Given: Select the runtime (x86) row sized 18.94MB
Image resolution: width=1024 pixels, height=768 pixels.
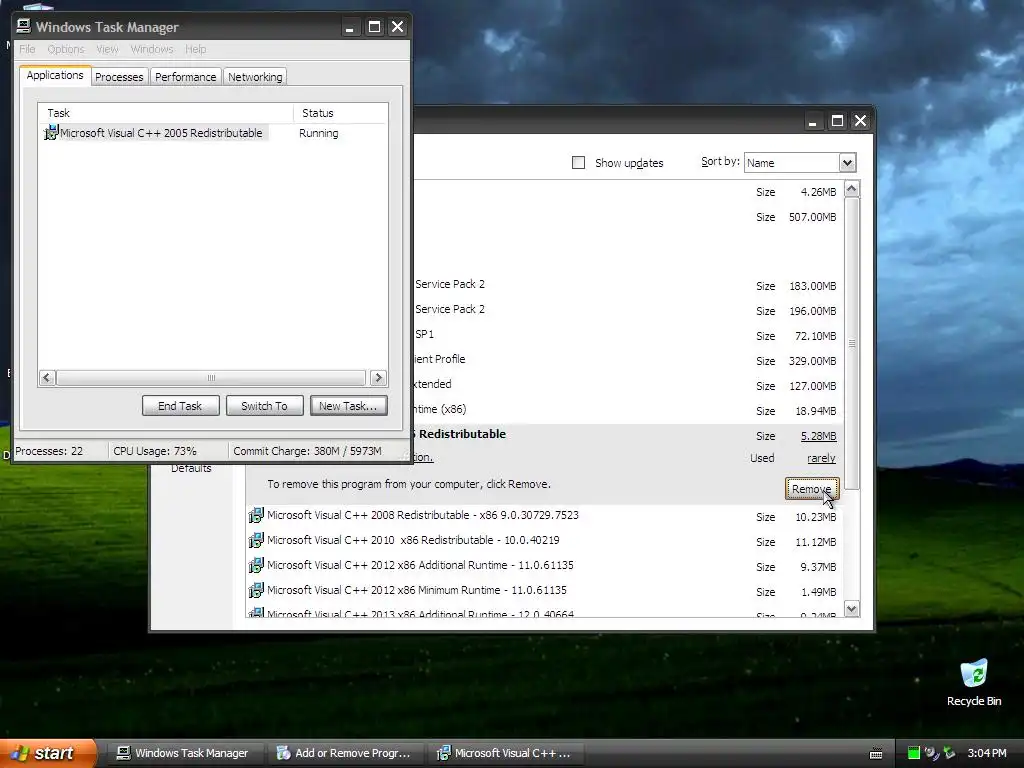Looking at the screenshot, I should [627, 410].
